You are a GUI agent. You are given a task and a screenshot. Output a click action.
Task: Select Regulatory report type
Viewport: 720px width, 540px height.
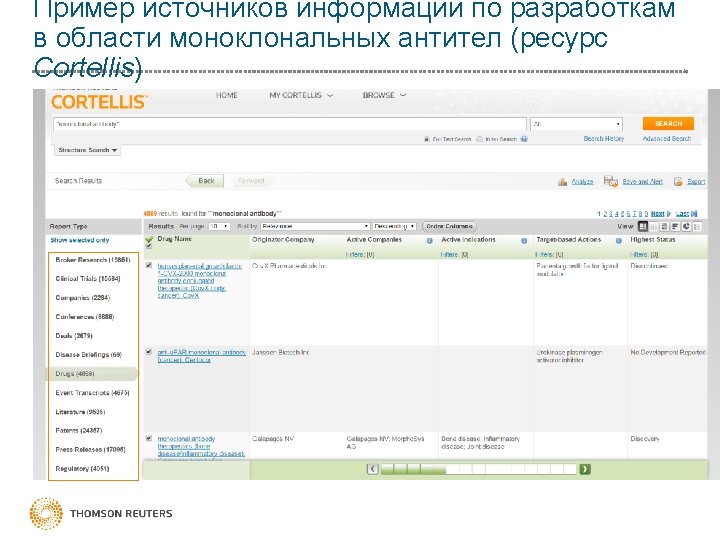pyautogui.click(x=82, y=468)
